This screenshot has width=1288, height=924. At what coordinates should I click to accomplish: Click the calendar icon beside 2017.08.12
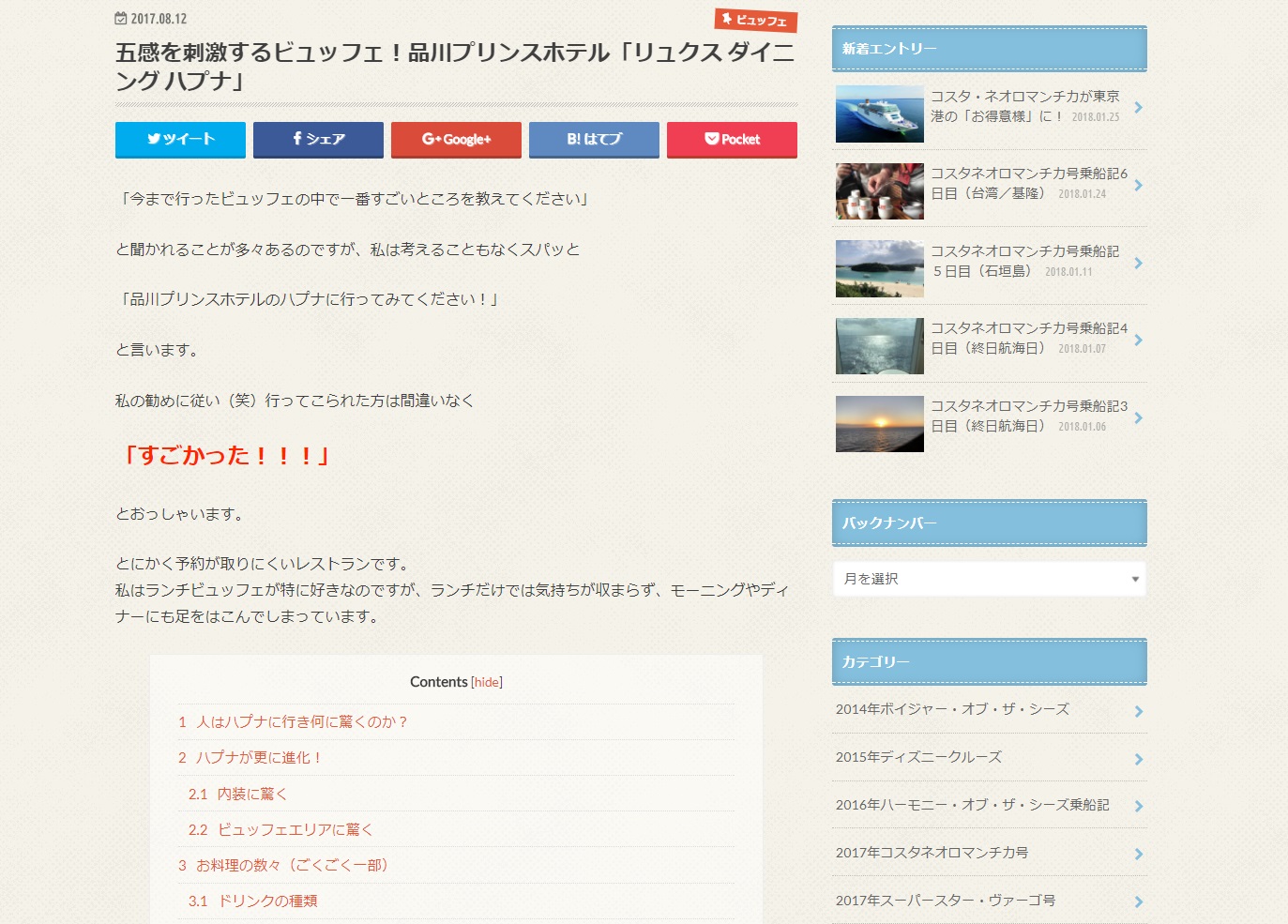tap(121, 19)
